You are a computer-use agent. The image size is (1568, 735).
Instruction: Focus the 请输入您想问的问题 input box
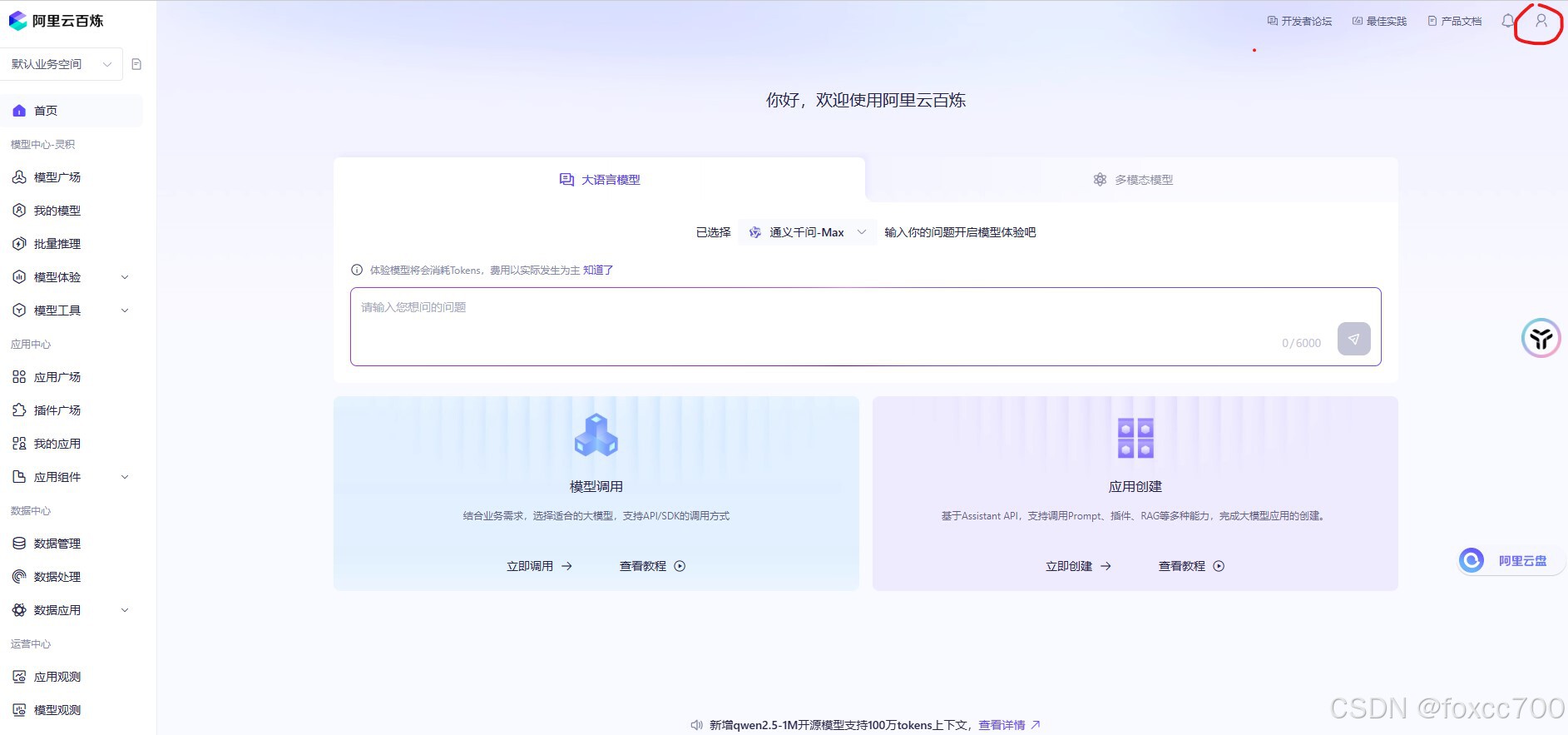tap(866, 326)
